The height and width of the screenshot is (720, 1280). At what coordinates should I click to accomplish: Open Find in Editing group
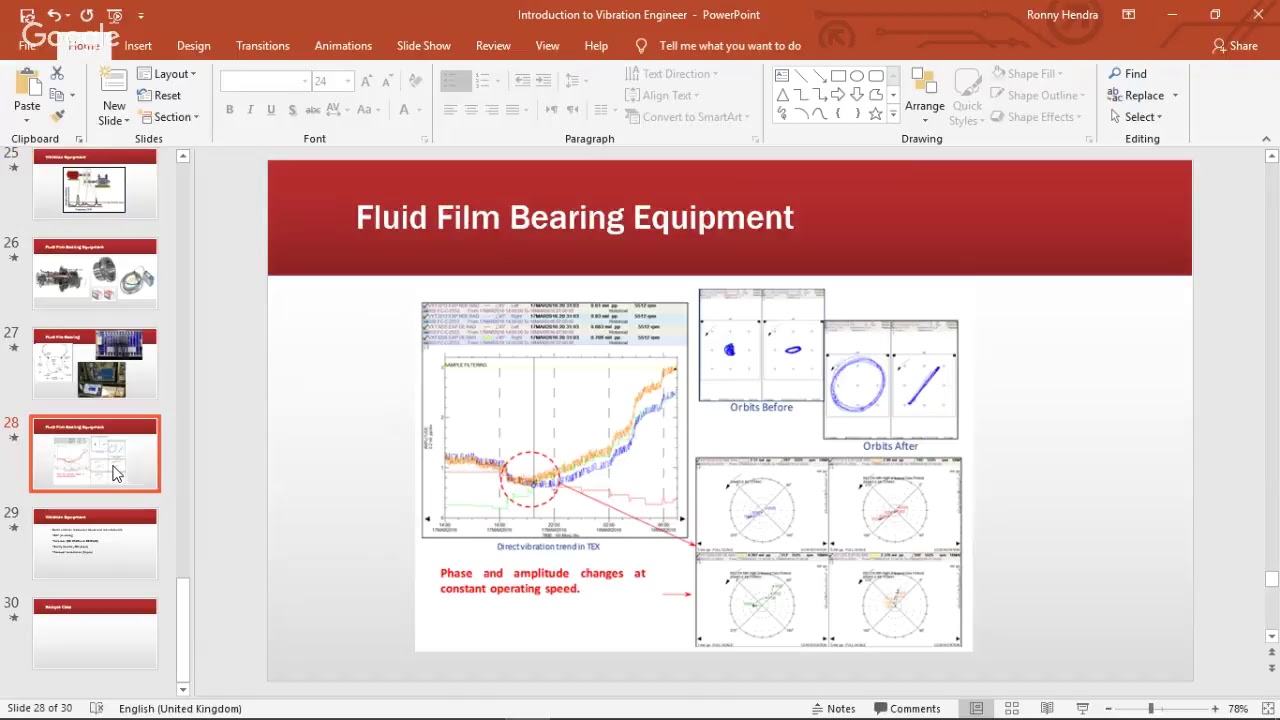point(1127,74)
